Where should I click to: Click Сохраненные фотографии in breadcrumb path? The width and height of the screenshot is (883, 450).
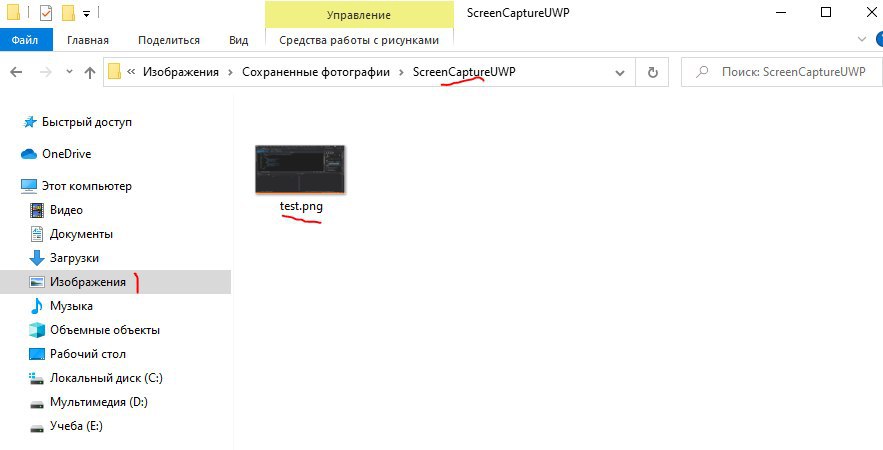[316, 72]
